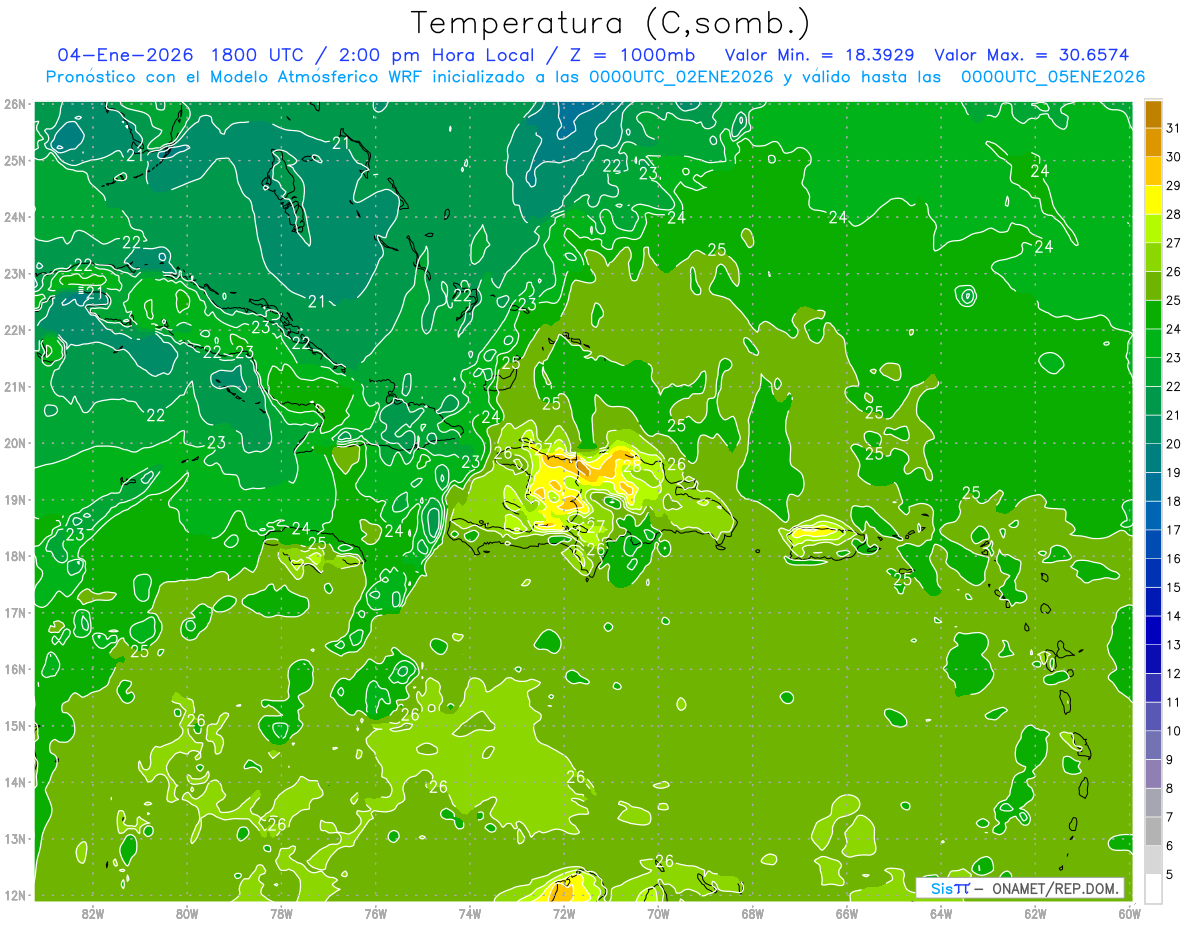Click the 12N latitude axis label
The image size is (1200, 927).
(14, 895)
